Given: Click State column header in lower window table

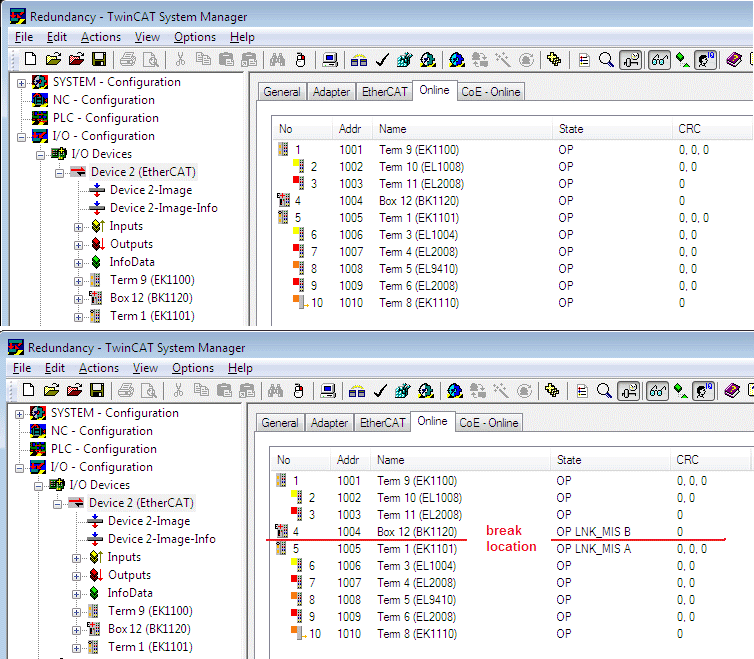Looking at the screenshot, I should coord(610,460).
